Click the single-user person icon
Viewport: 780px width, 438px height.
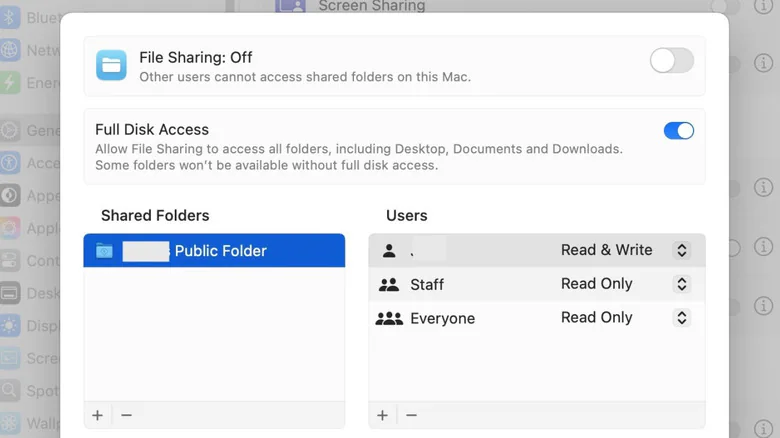pos(389,250)
